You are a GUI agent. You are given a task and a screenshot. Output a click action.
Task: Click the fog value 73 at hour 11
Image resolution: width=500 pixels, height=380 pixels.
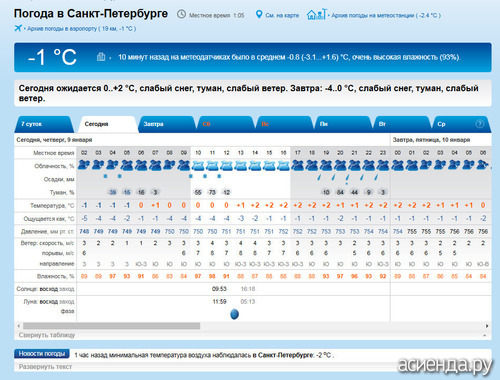[212, 192]
